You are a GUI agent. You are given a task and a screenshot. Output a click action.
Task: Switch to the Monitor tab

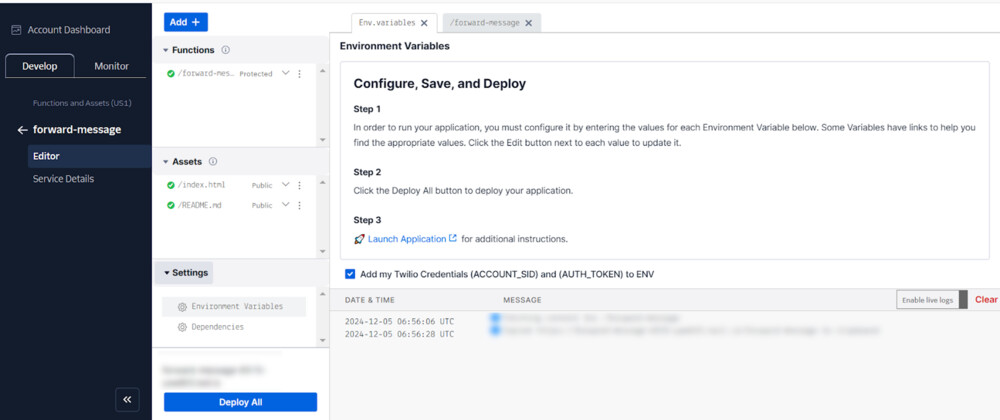pos(111,66)
